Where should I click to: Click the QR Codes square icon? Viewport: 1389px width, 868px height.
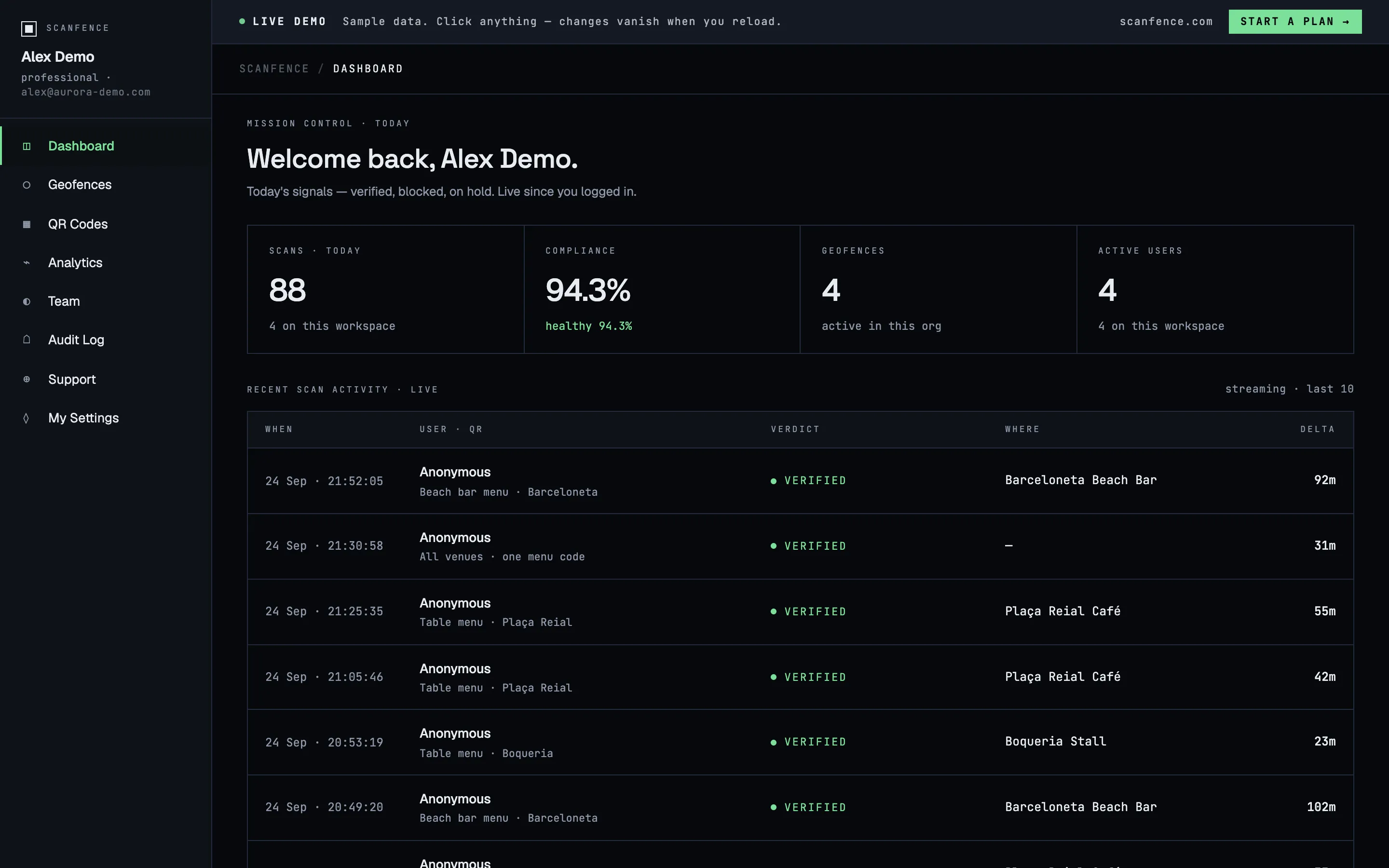tap(27, 224)
